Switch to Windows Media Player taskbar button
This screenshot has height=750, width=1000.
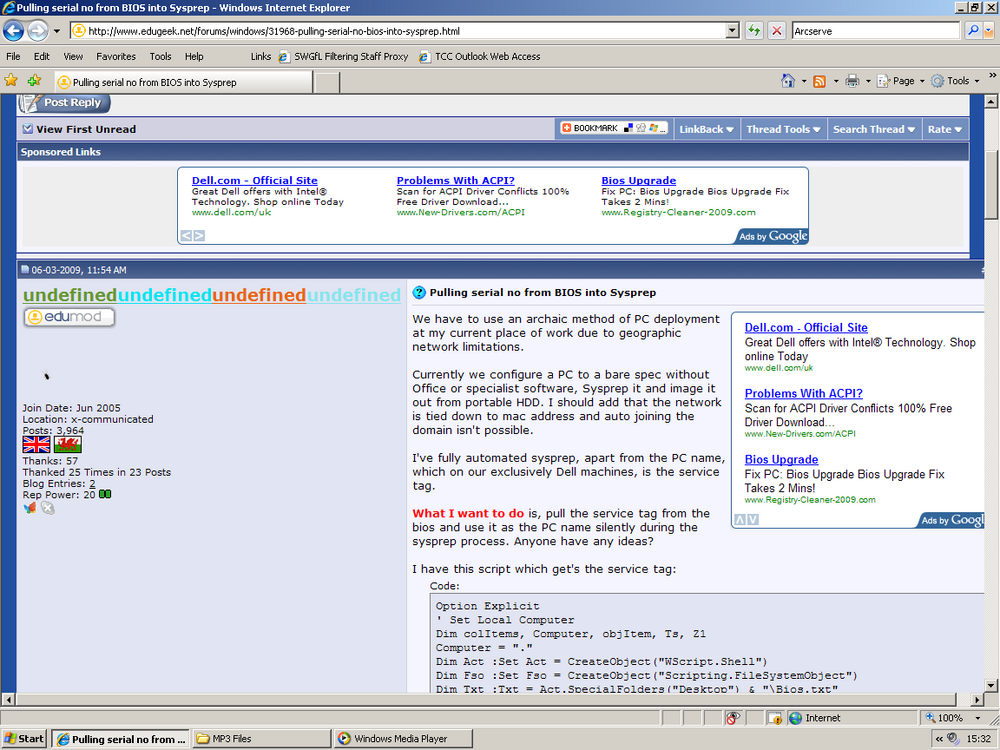(403, 739)
